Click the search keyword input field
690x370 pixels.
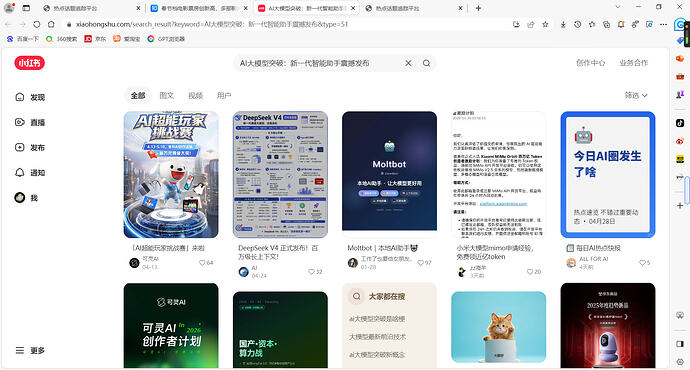[x=319, y=63]
